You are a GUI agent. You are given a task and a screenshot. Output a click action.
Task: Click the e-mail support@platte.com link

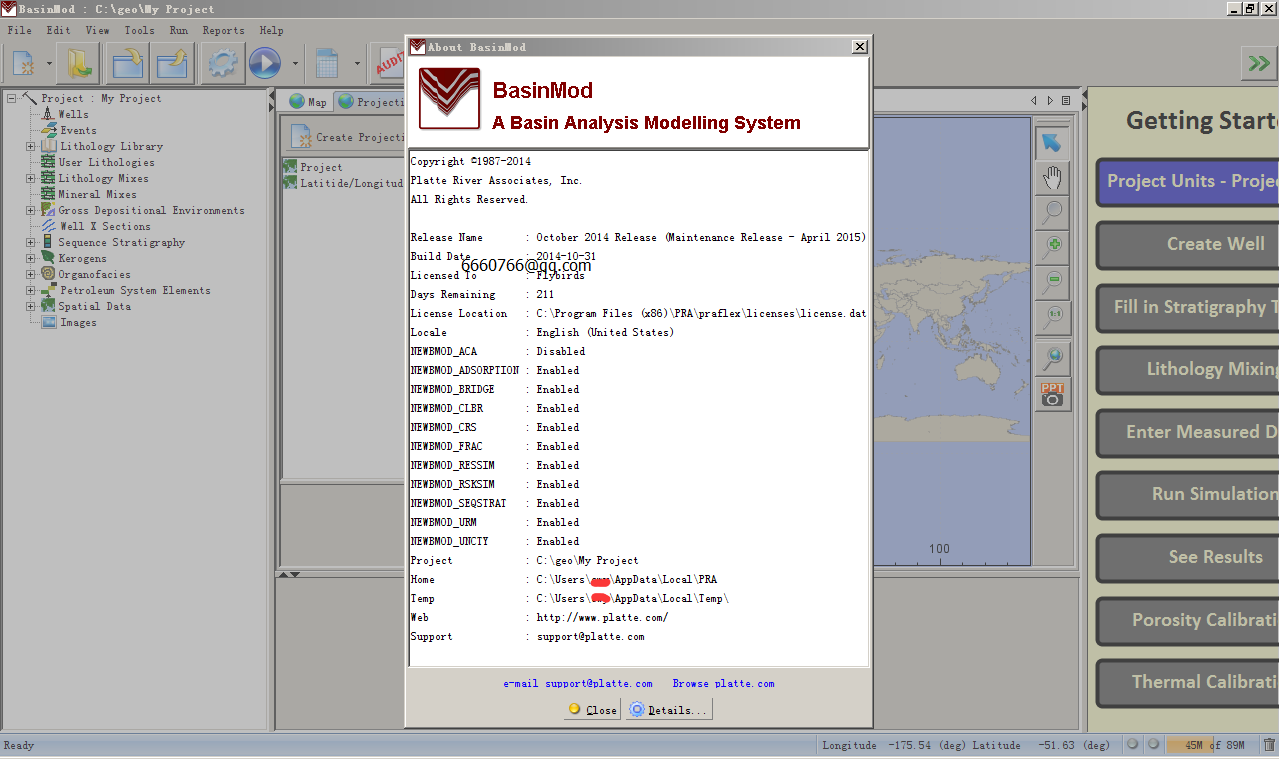click(578, 684)
